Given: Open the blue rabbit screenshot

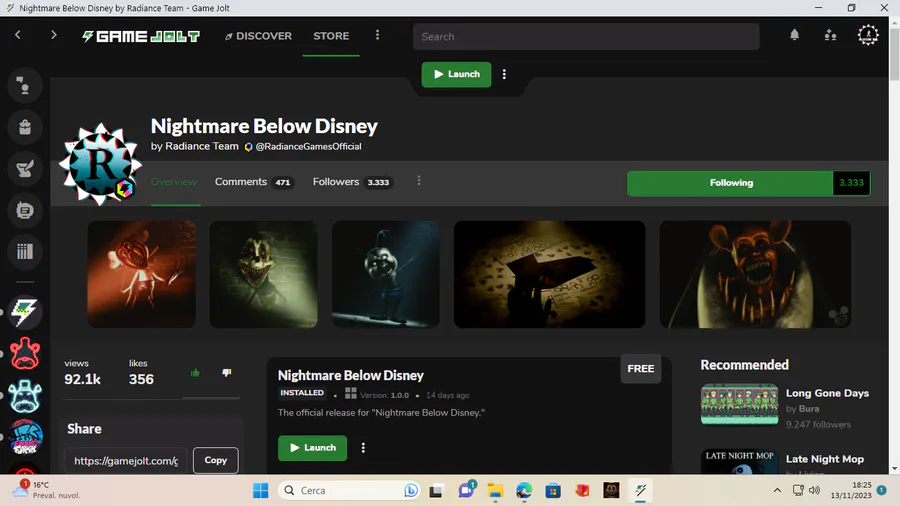Looking at the screenshot, I should pos(386,274).
